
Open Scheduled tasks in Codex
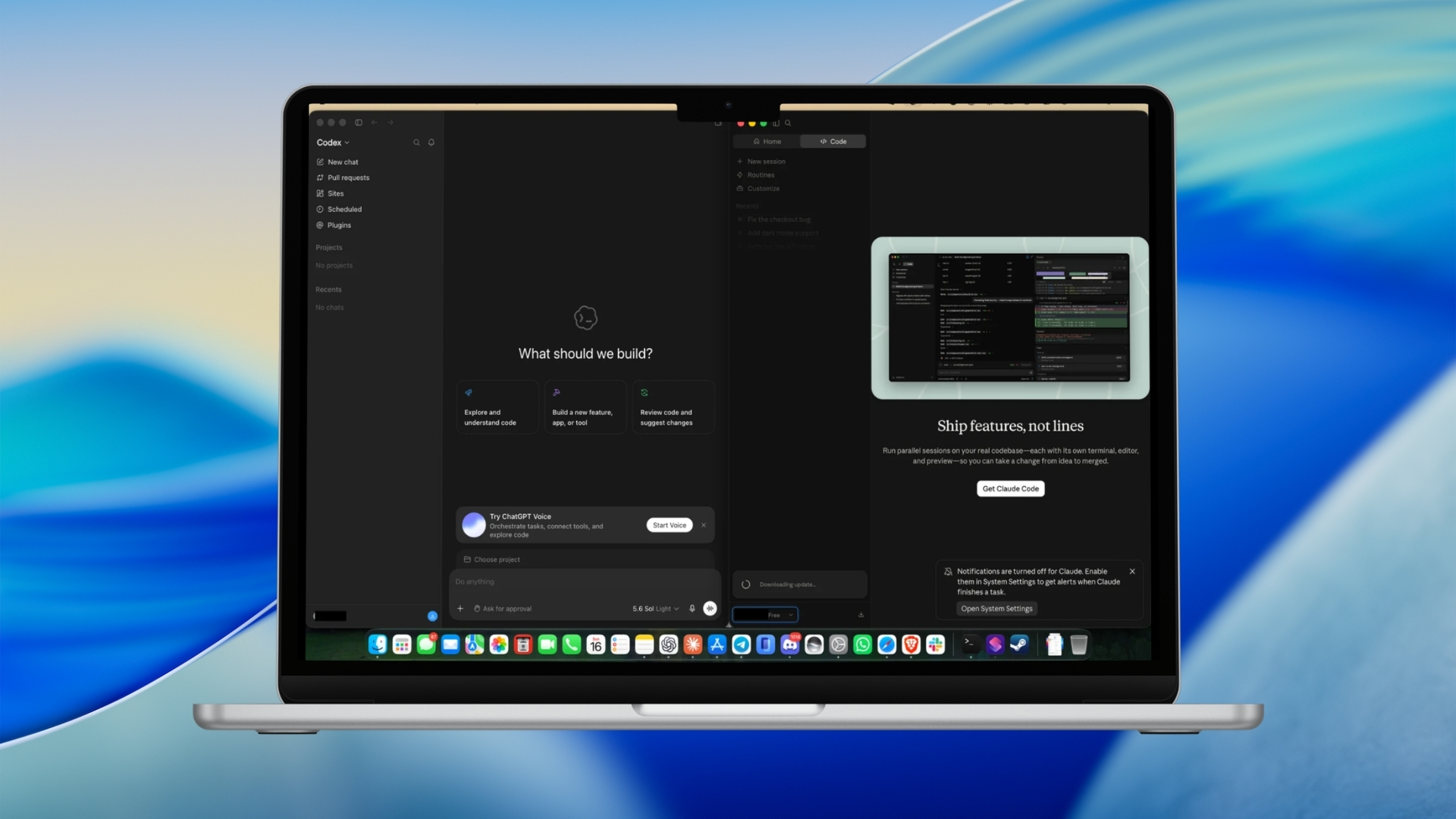point(339,209)
